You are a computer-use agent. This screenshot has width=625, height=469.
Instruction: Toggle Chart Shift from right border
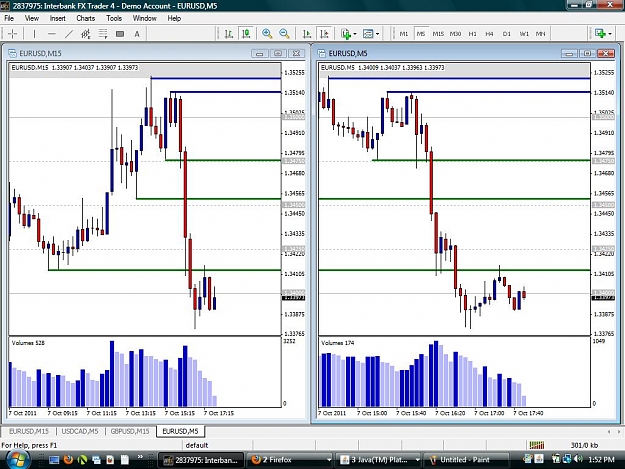point(324,34)
